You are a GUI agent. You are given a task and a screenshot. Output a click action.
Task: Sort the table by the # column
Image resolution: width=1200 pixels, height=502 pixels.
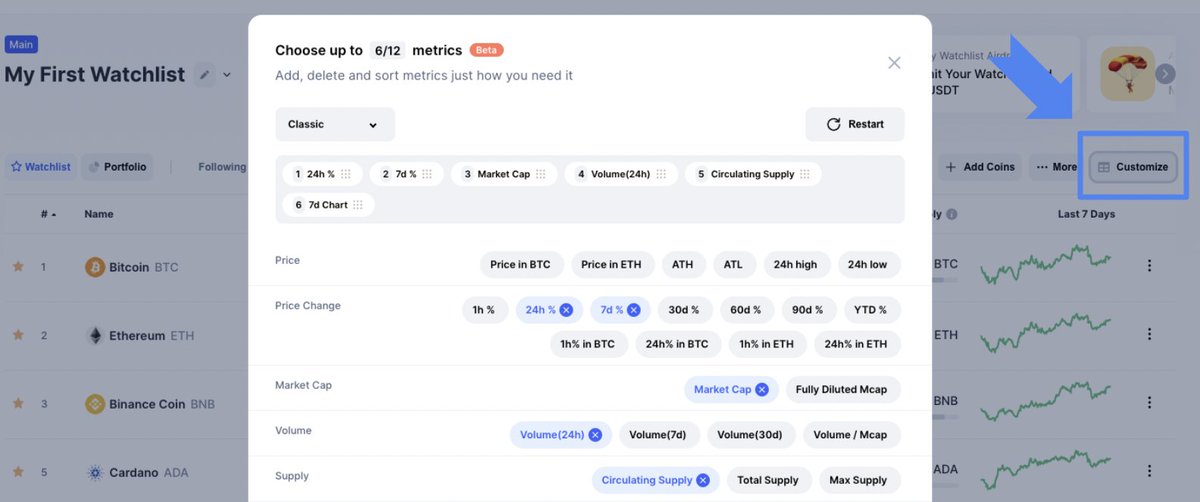pyautogui.click(x=48, y=214)
